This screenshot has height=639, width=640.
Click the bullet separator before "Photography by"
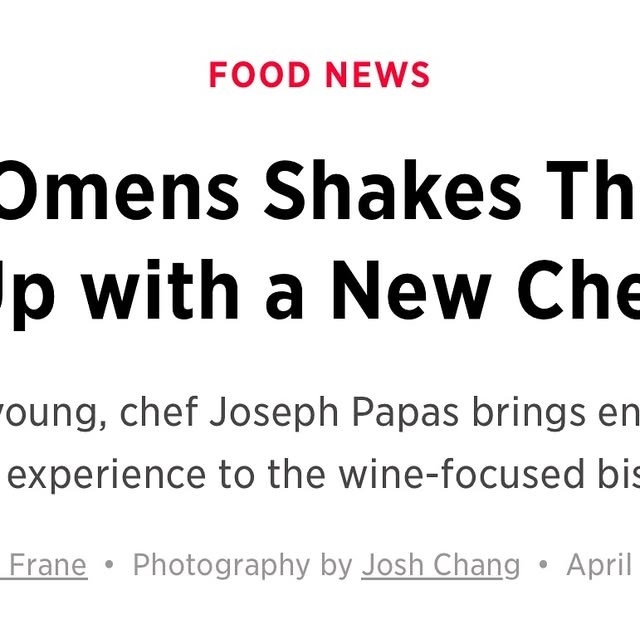click(109, 566)
